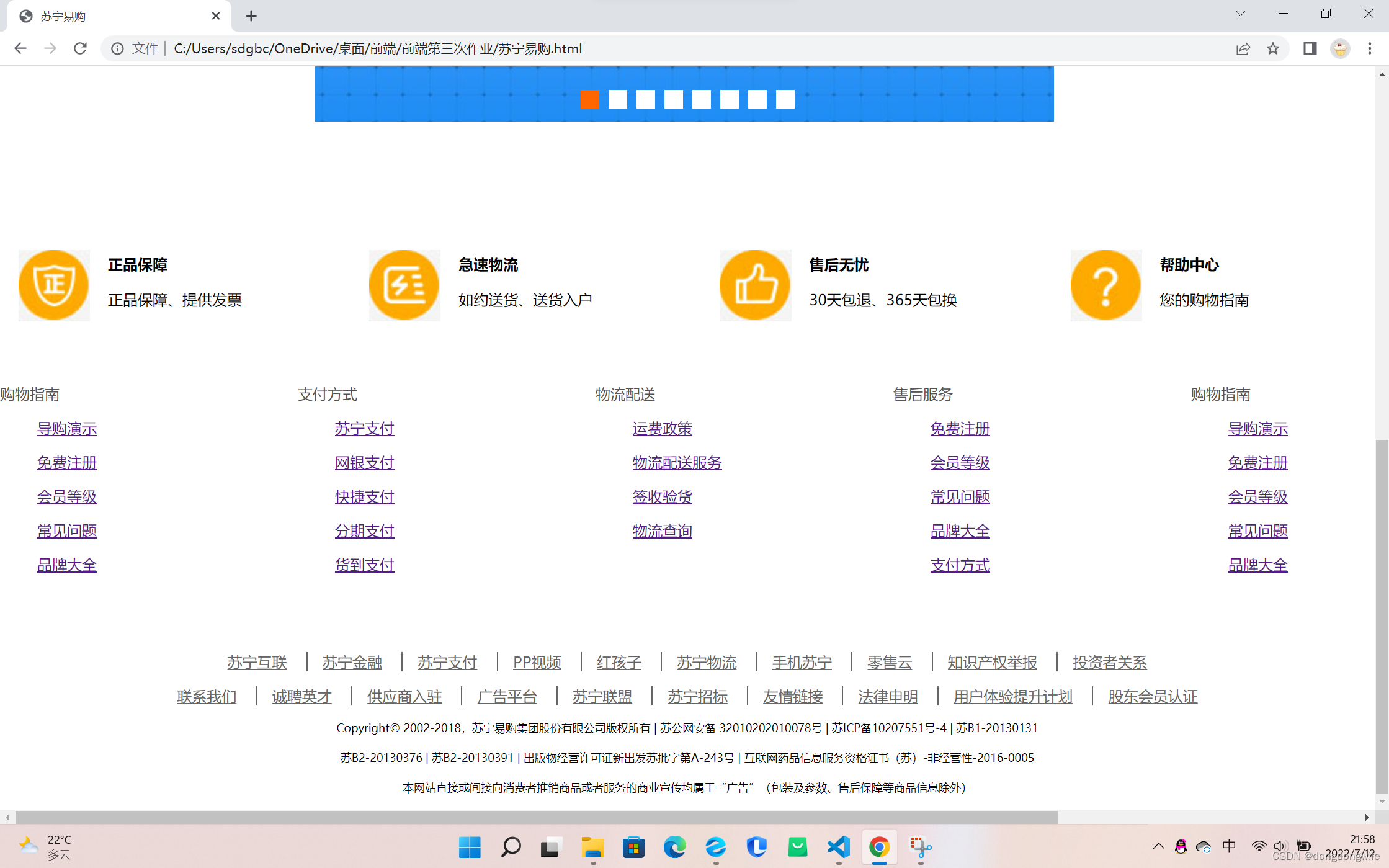Open the 苏宁互联 footer link
Image resolution: width=1389 pixels, height=868 pixels.
[257, 663]
